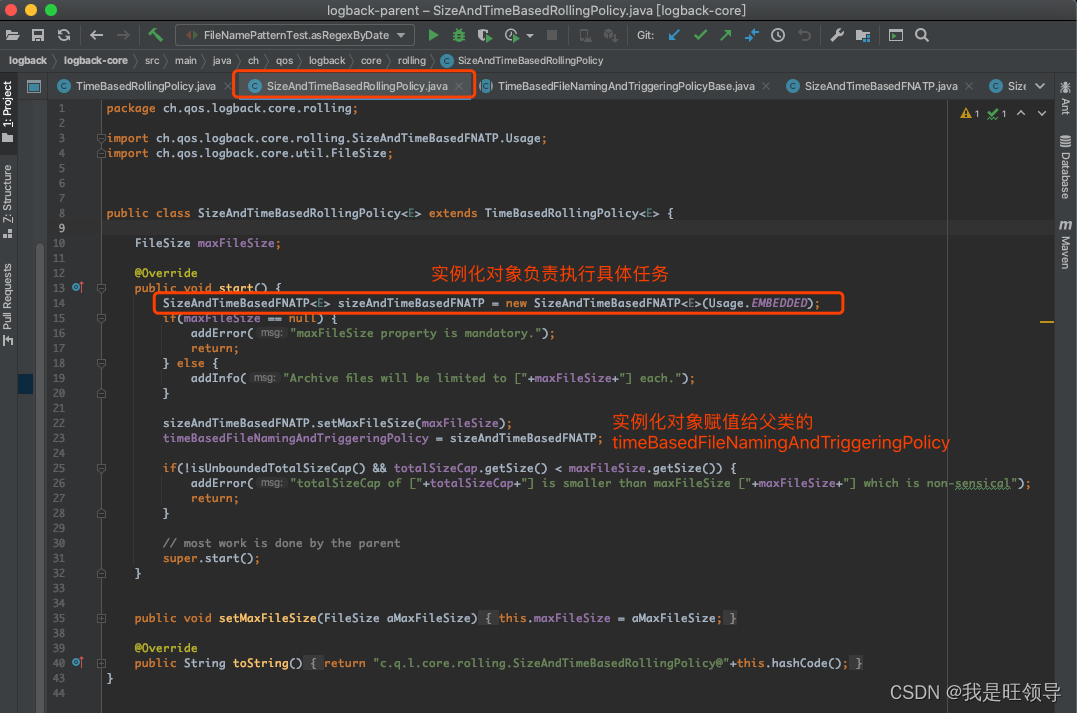This screenshot has height=713, width=1077.
Task: Build the project with the hammer icon
Action: [155, 35]
